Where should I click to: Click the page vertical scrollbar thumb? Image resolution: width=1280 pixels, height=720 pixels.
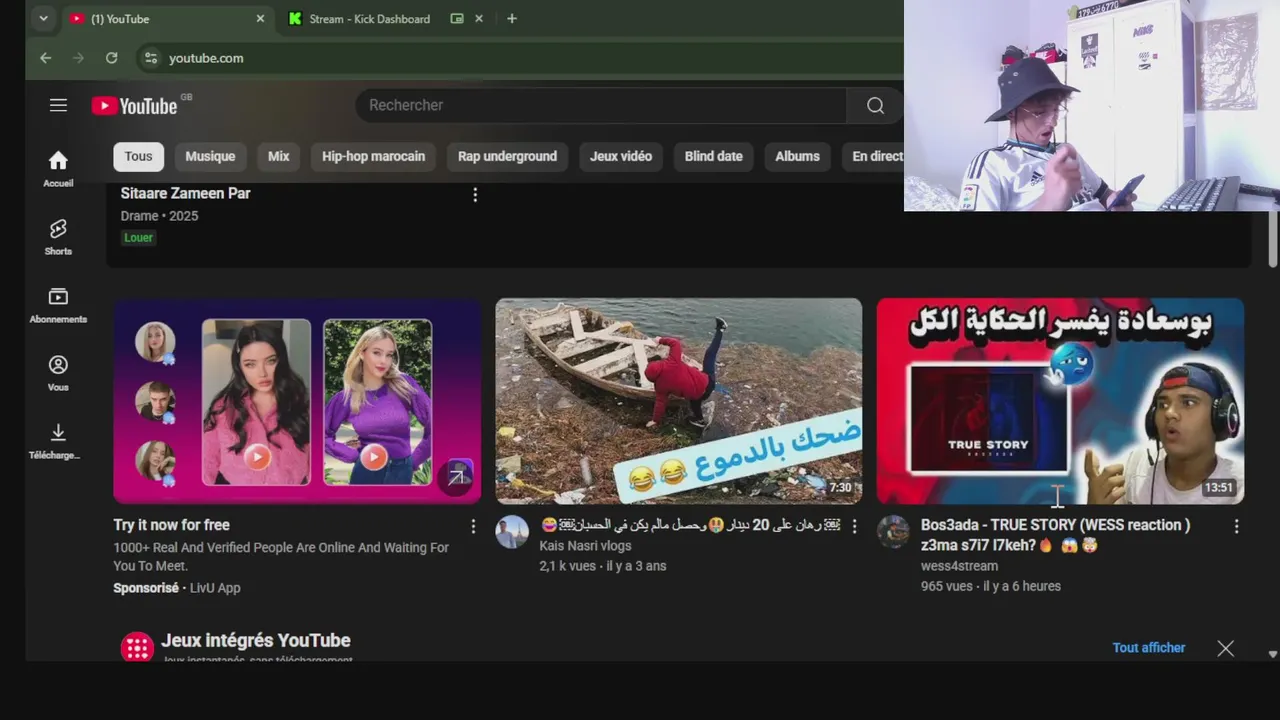click(x=1272, y=239)
